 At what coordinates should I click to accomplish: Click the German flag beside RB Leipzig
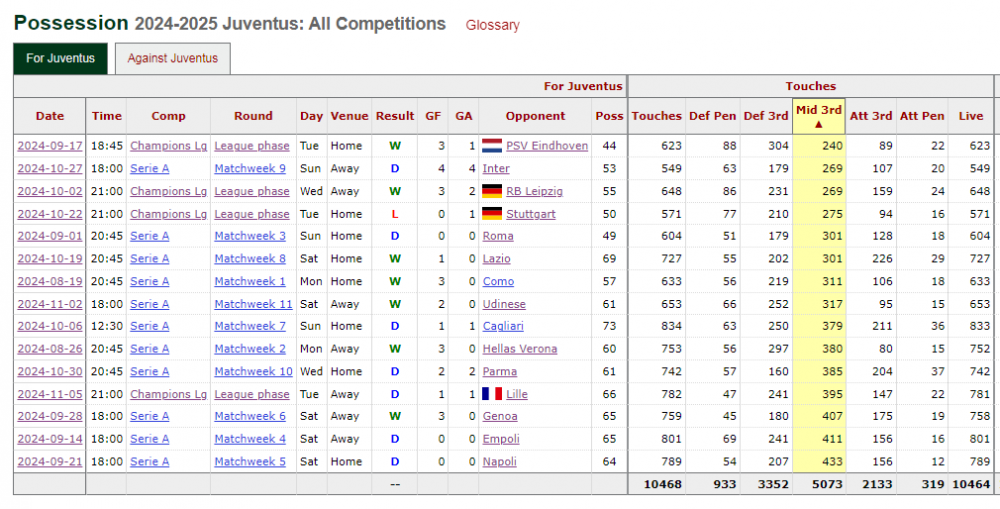tap(492, 191)
